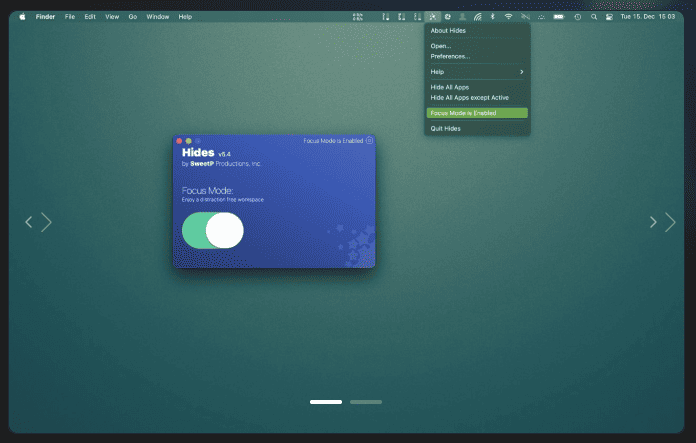Toggle the Focus Mode switch off
696x443 pixels.
coord(213,230)
